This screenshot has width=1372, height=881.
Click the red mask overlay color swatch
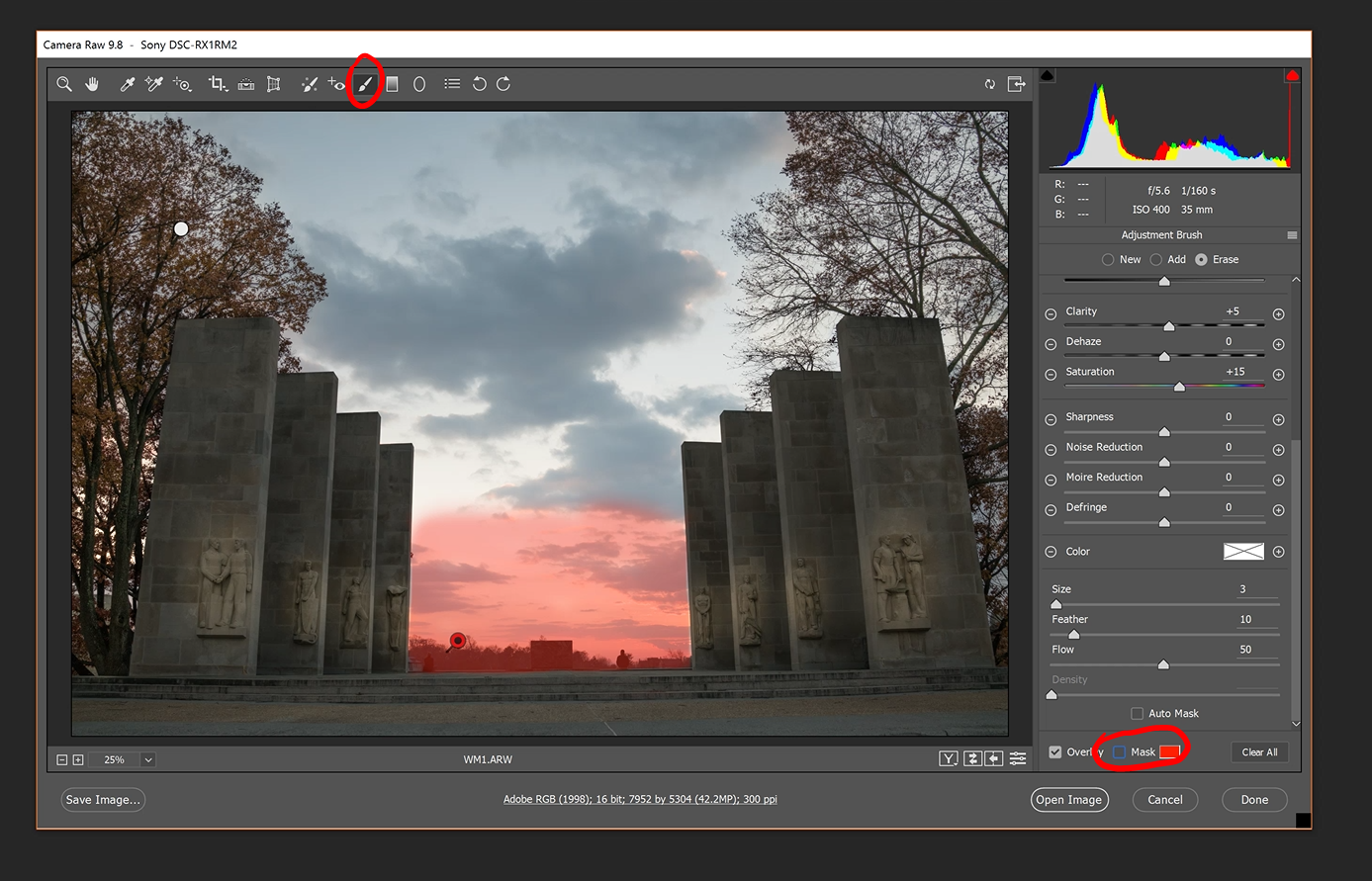pos(1169,751)
